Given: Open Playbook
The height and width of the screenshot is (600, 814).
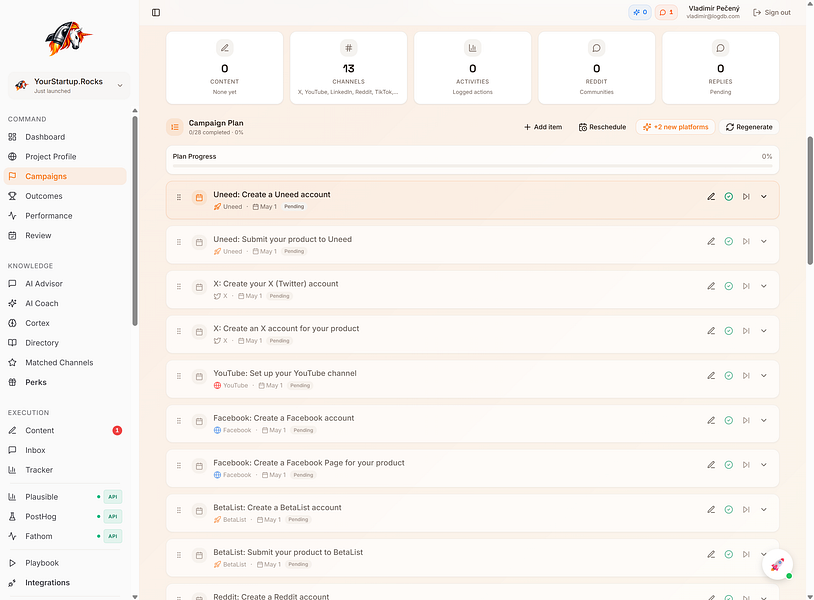Looking at the screenshot, I should [65, 563].
